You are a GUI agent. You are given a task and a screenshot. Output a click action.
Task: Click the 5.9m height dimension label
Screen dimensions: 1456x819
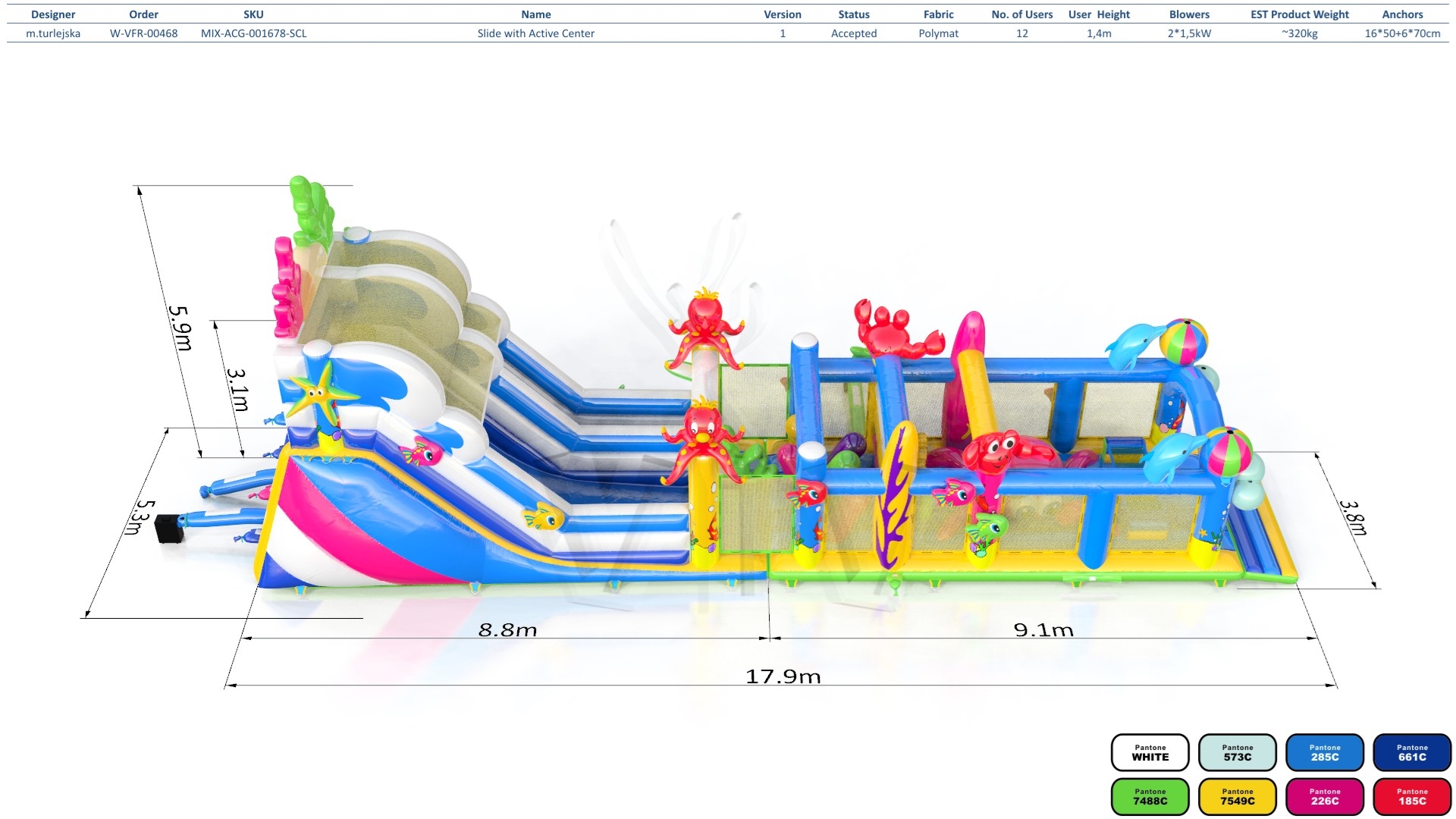click(x=180, y=328)
